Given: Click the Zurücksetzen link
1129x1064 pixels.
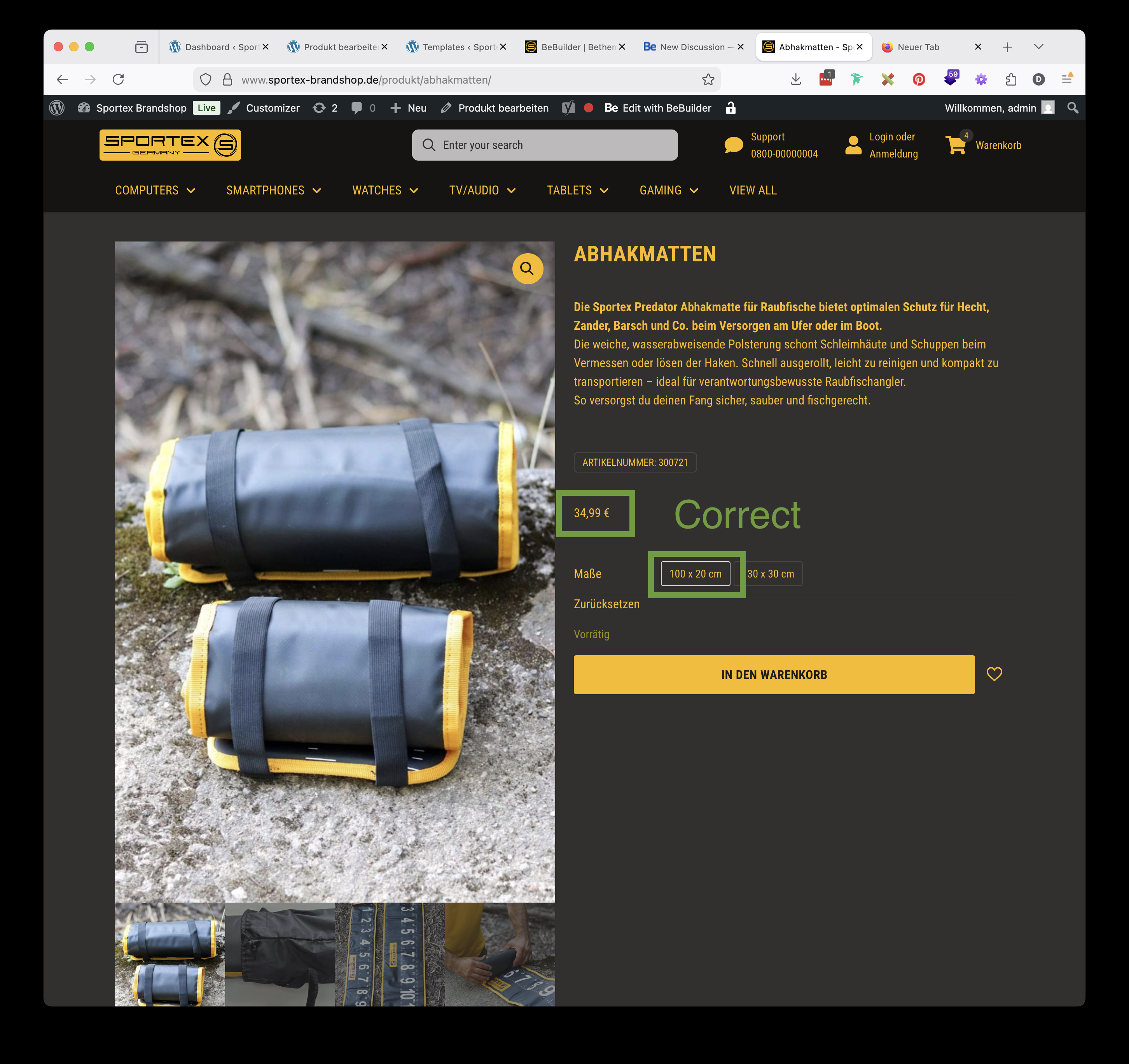Looking at the screenshot, I should coord(606,604).
